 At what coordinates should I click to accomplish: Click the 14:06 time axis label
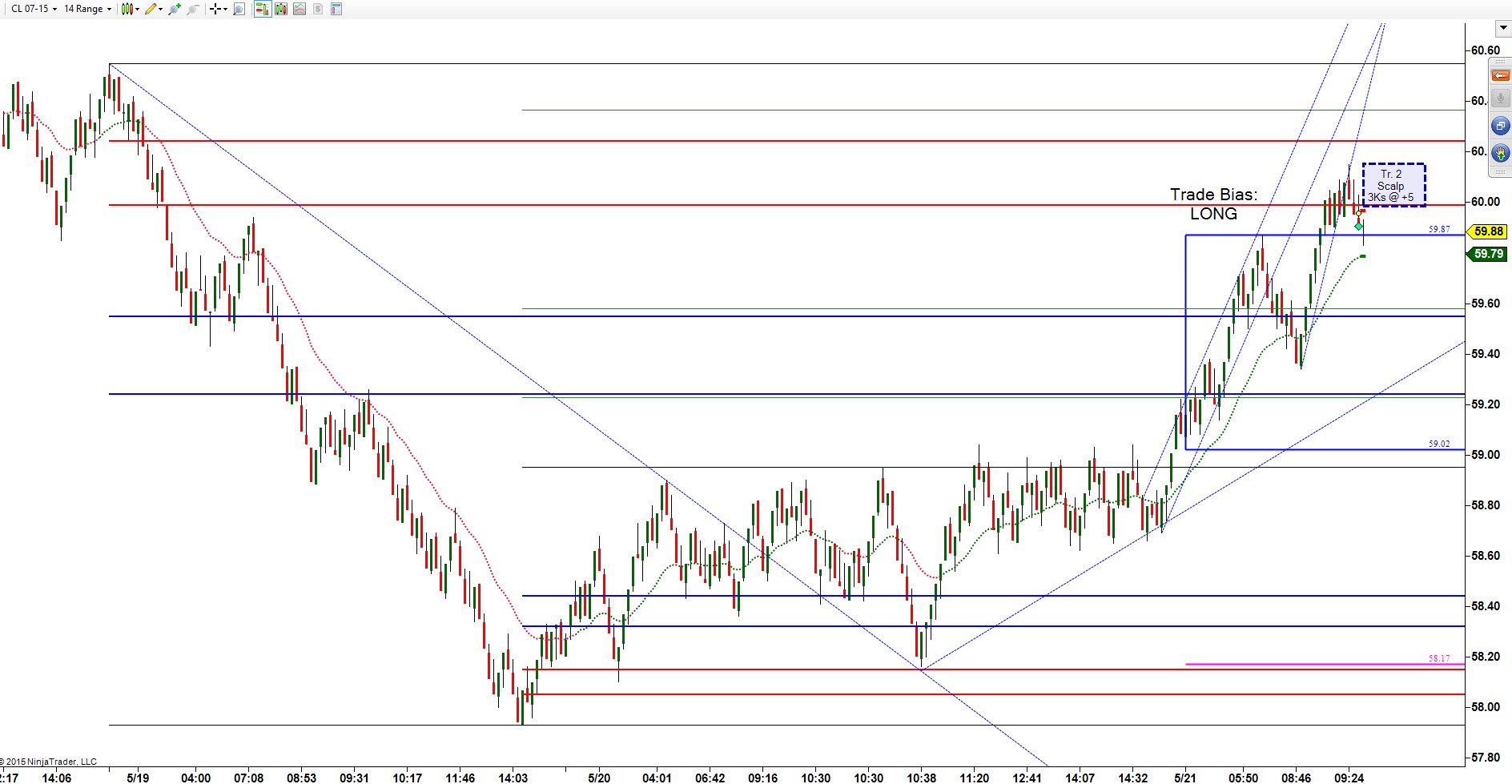click(56, 778)
